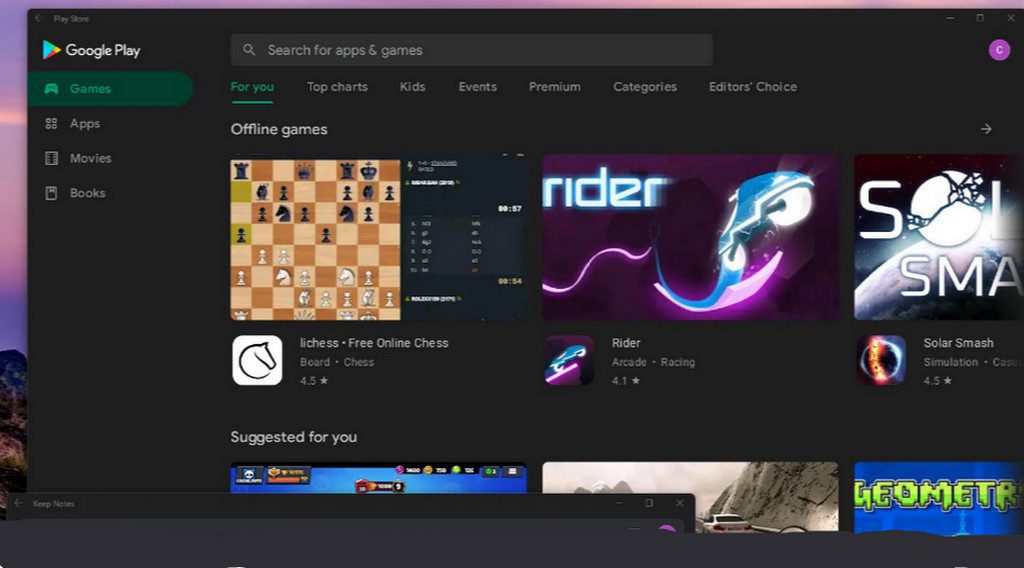The image size is (1024, 568).
Task: Expand Offline games with the arrow
Action: click(986, 129)
